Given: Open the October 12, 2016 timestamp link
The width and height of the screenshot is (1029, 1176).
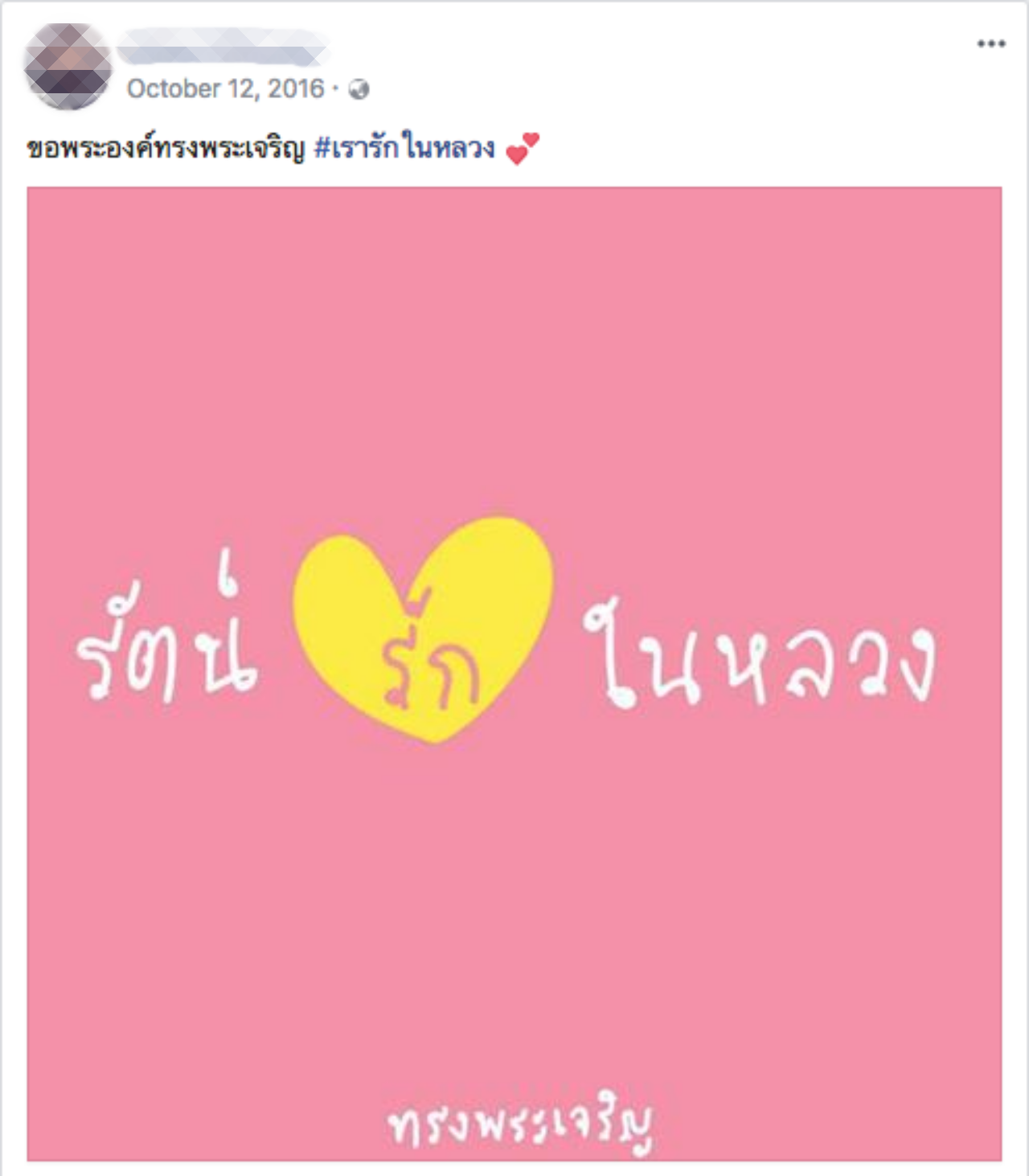Looking at the screenshot, I should [x=225, y=88].
